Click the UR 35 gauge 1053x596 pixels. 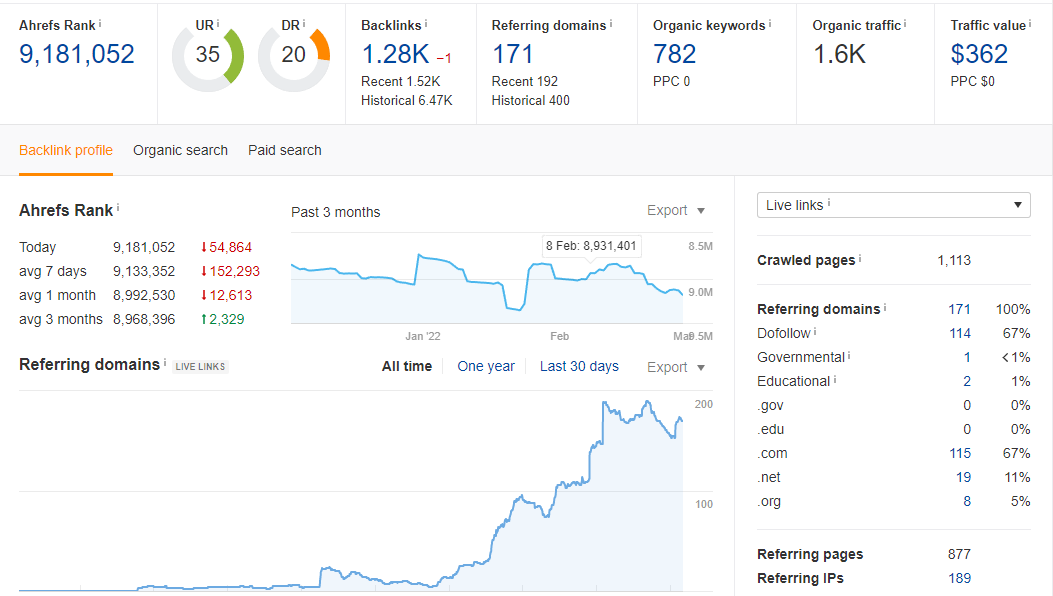coord(208,56)
